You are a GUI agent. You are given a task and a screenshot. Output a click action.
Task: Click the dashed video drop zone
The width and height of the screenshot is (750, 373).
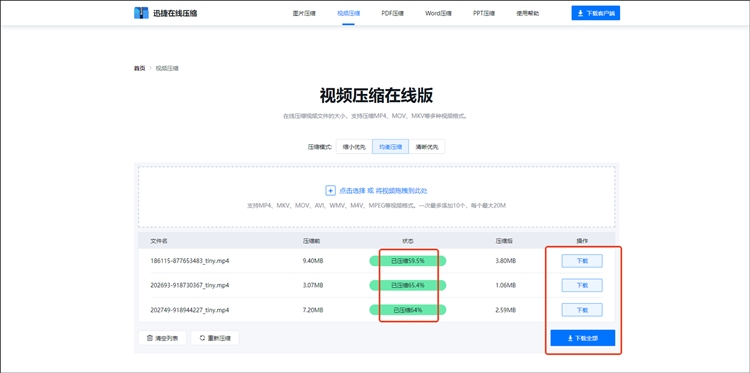click(376, 197)
